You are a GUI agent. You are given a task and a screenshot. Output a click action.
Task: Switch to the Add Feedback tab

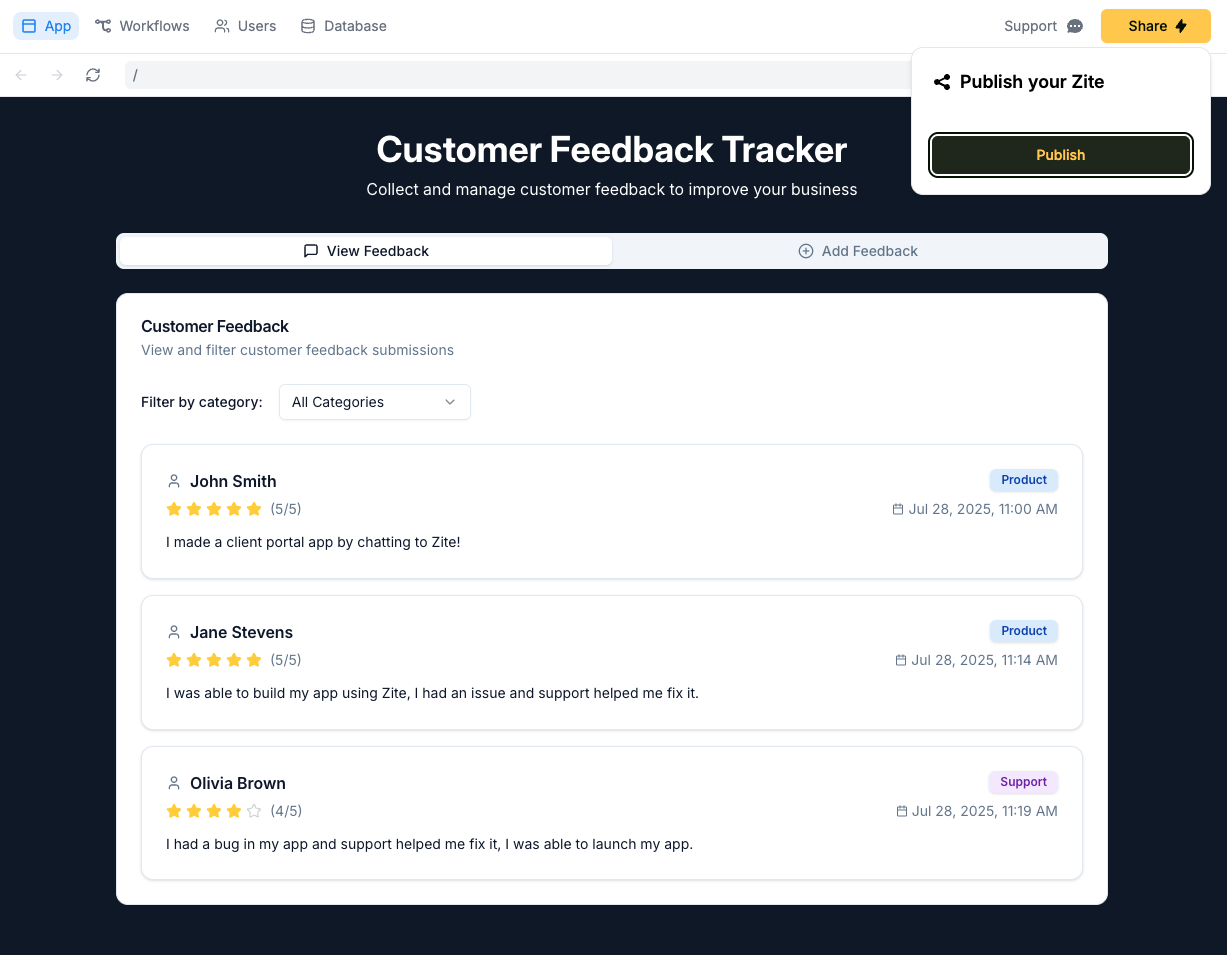coord(858,251)
